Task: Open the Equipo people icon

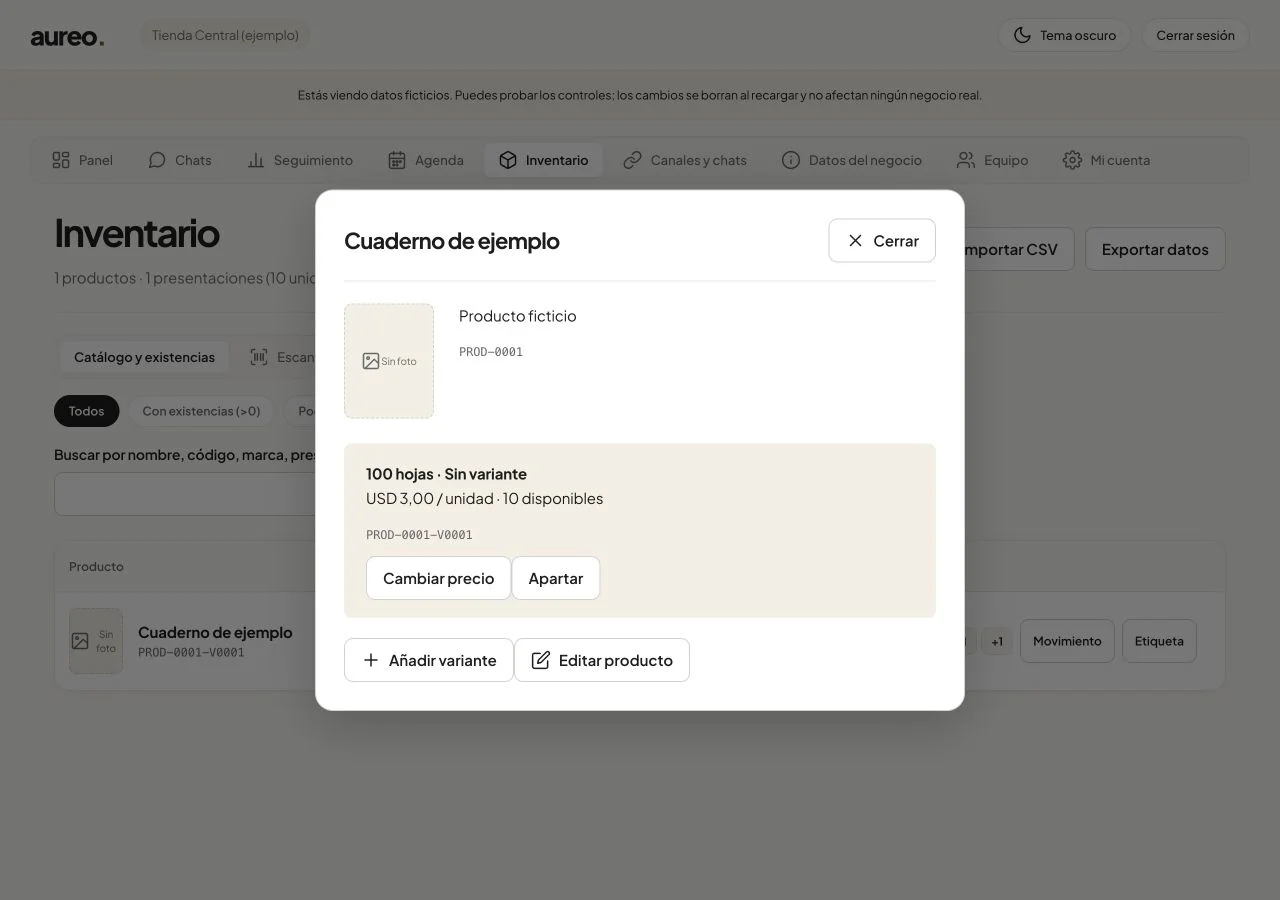Action: click(x=966, y=160)
